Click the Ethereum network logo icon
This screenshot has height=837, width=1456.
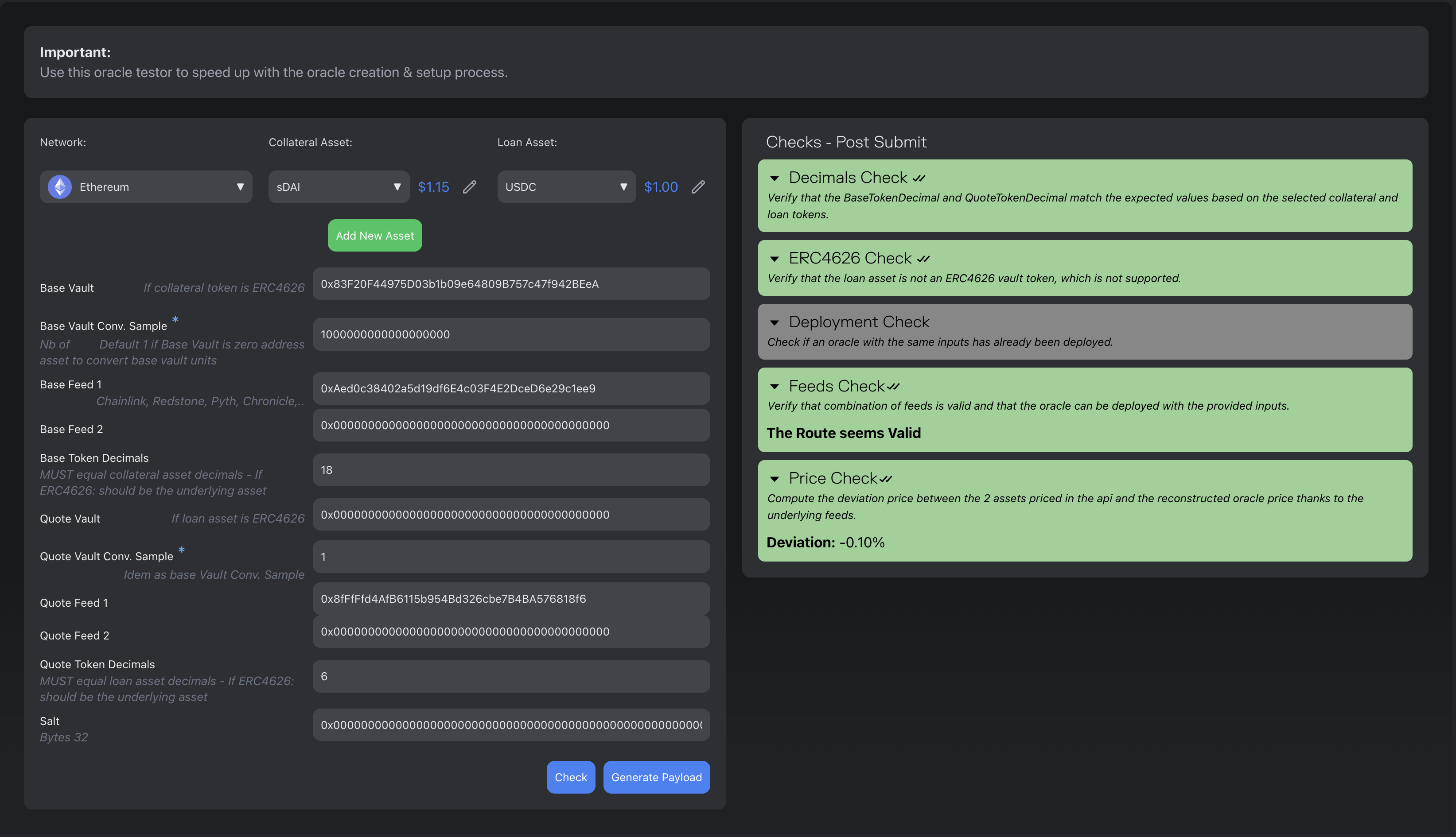pos(60,187)
